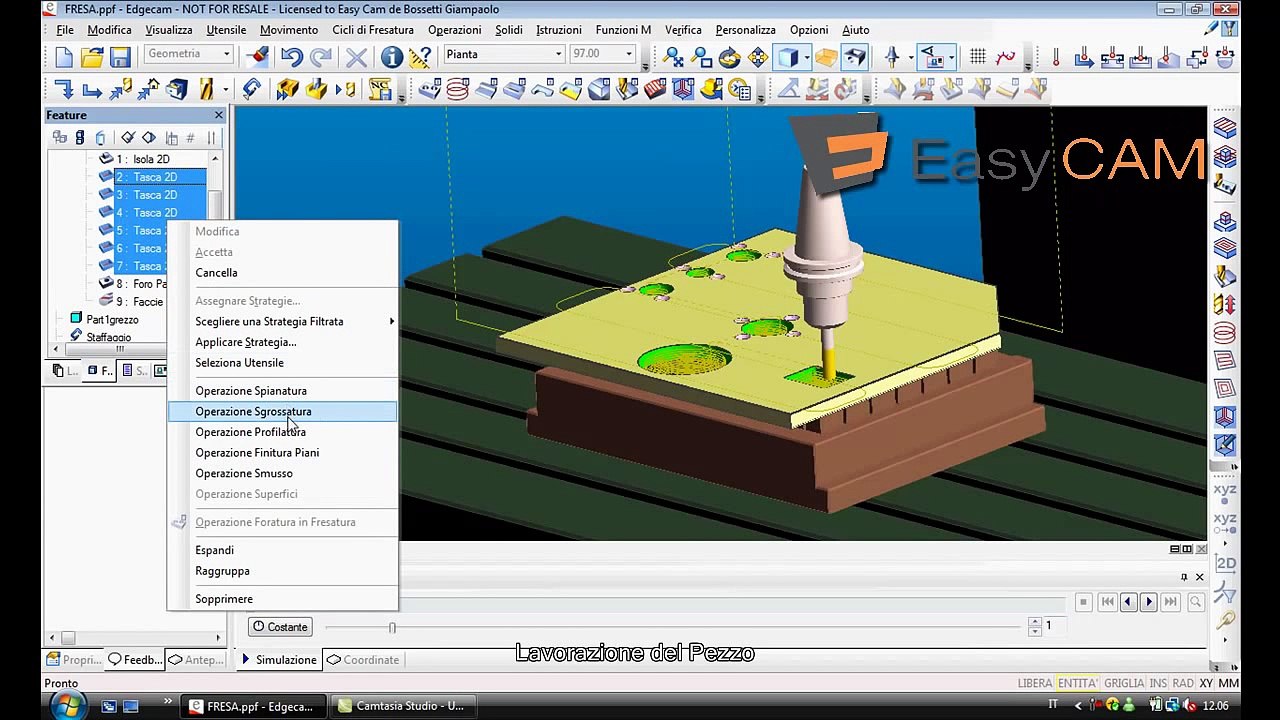Screen dimensions: 1280x720
Task: Expand Scegliere una Strategia Filtrata submenu
Action: (x=282, y=321)
